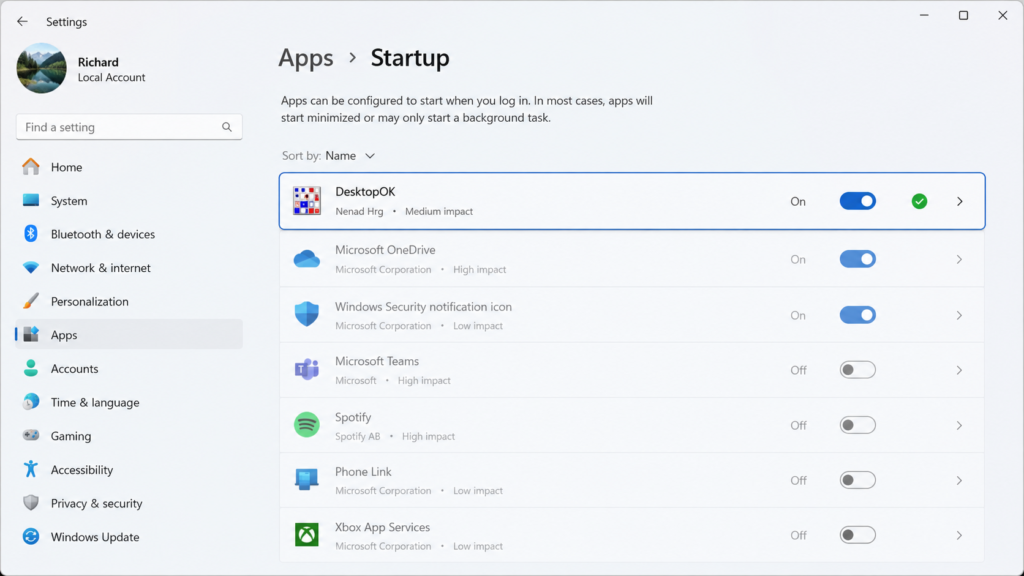Click the Richard account name
Screen dimensions: 1024x576
pos(98,62)
